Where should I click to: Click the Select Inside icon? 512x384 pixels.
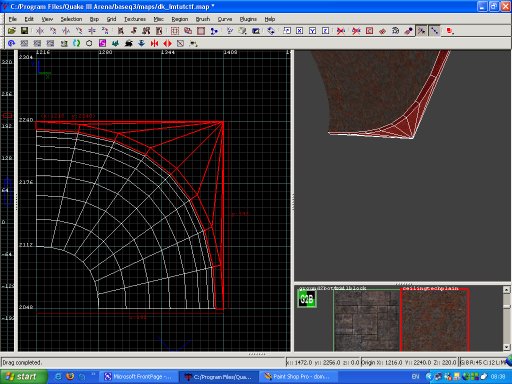tap(159, 31)
